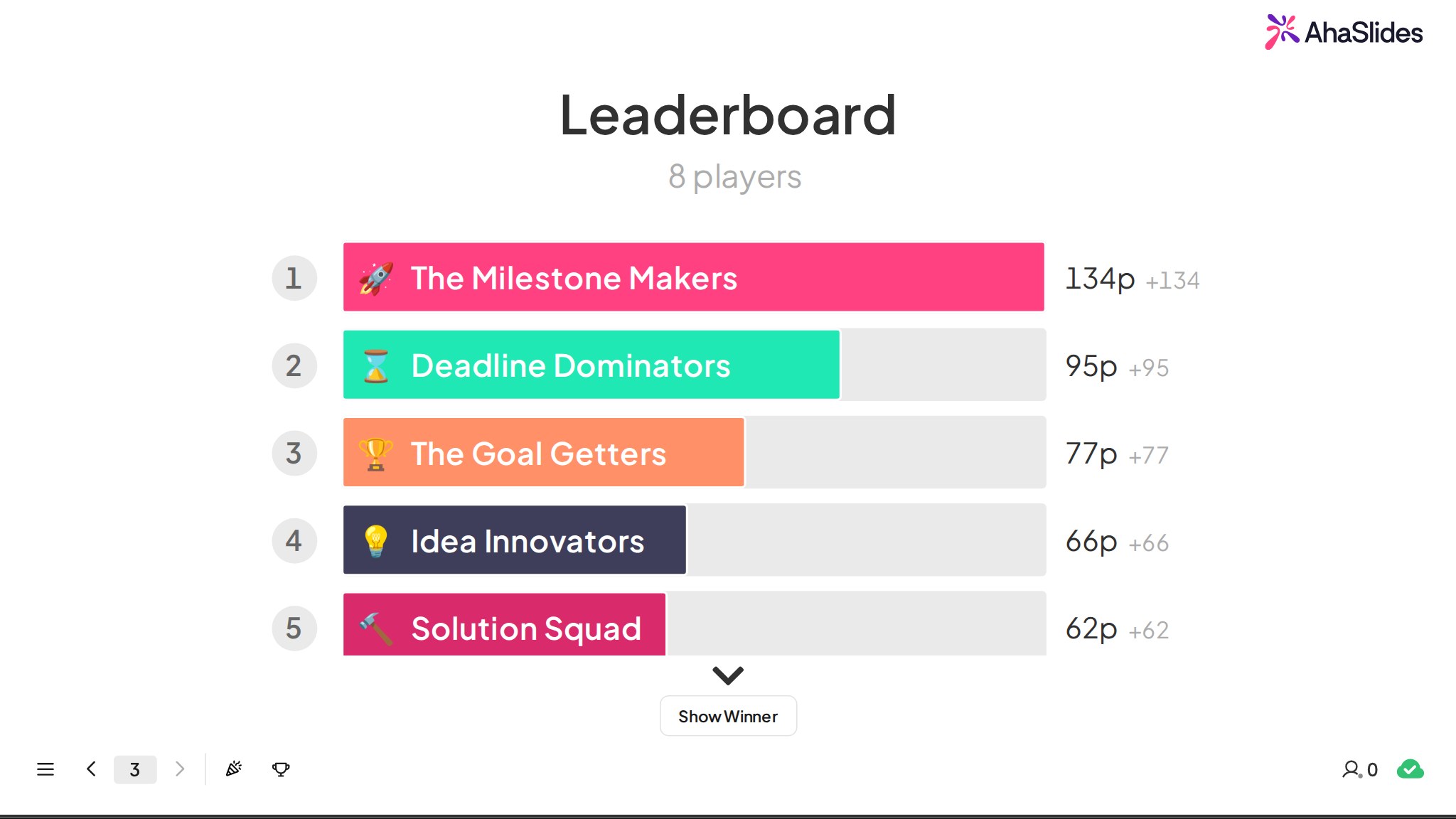This screenshot has width=1456, height=819.
Task: Click the green cloud saved icon
Action: pyautogui.click(x=1410, y=769)
